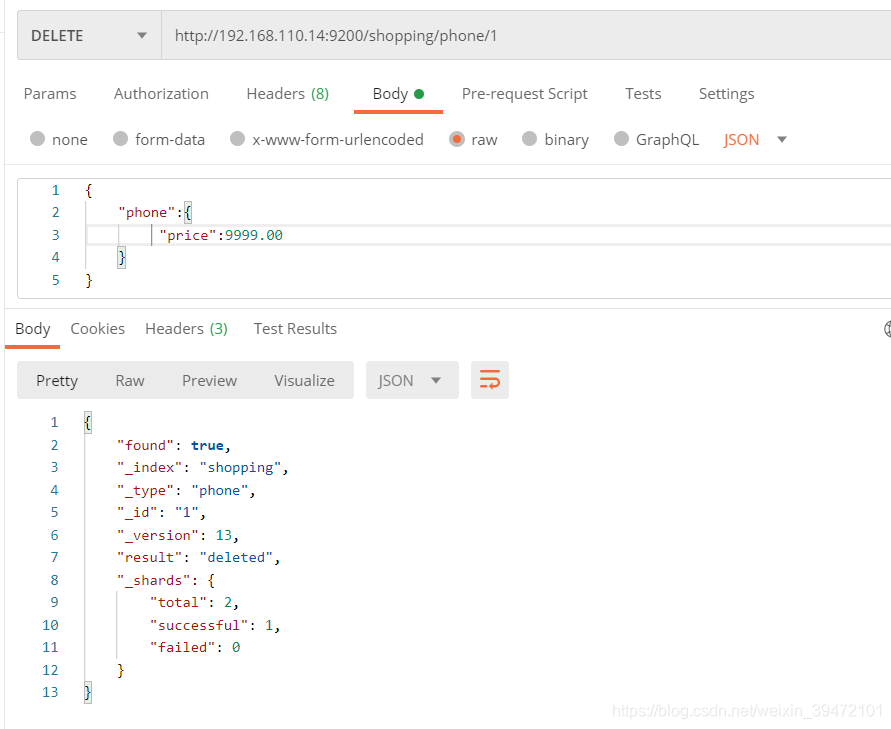Viewport: 891px width, 729px height.
Task: Open the response Cookies tab
Action: click(98, 329)
